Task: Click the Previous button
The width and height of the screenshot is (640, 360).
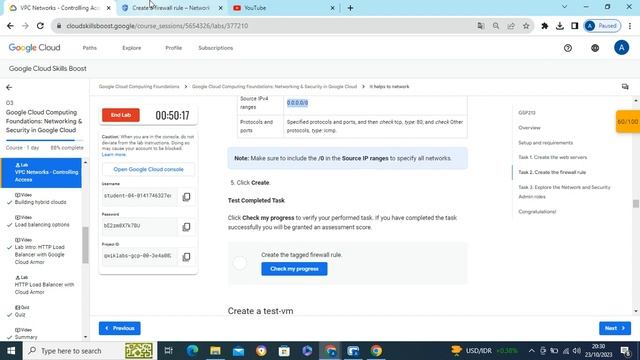Action: point(120,328)
